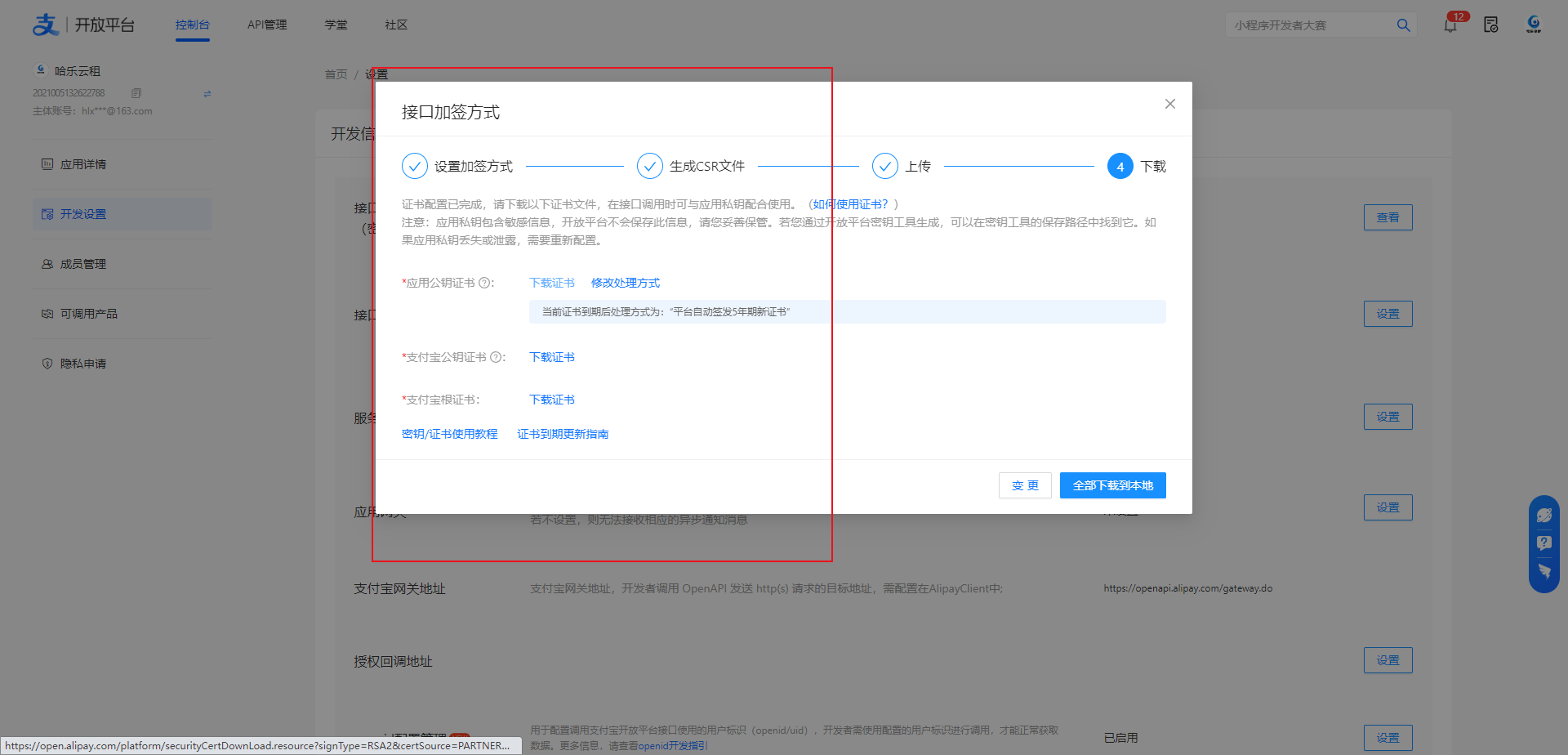Open the 证书到期更新指南 link
1568x755 pixels.
click(563, 434)
